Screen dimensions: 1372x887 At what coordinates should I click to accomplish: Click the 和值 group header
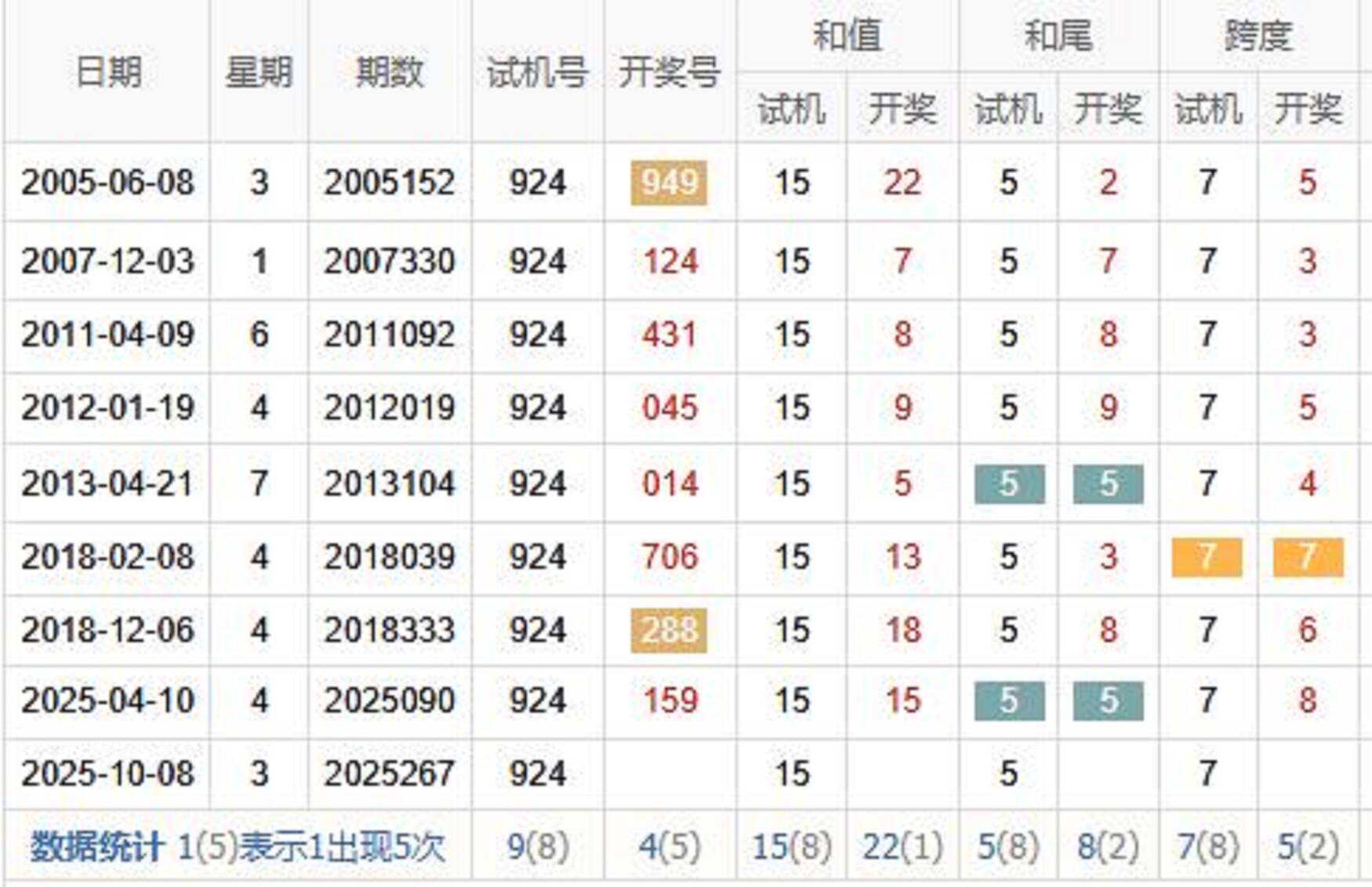click(847, 36)
